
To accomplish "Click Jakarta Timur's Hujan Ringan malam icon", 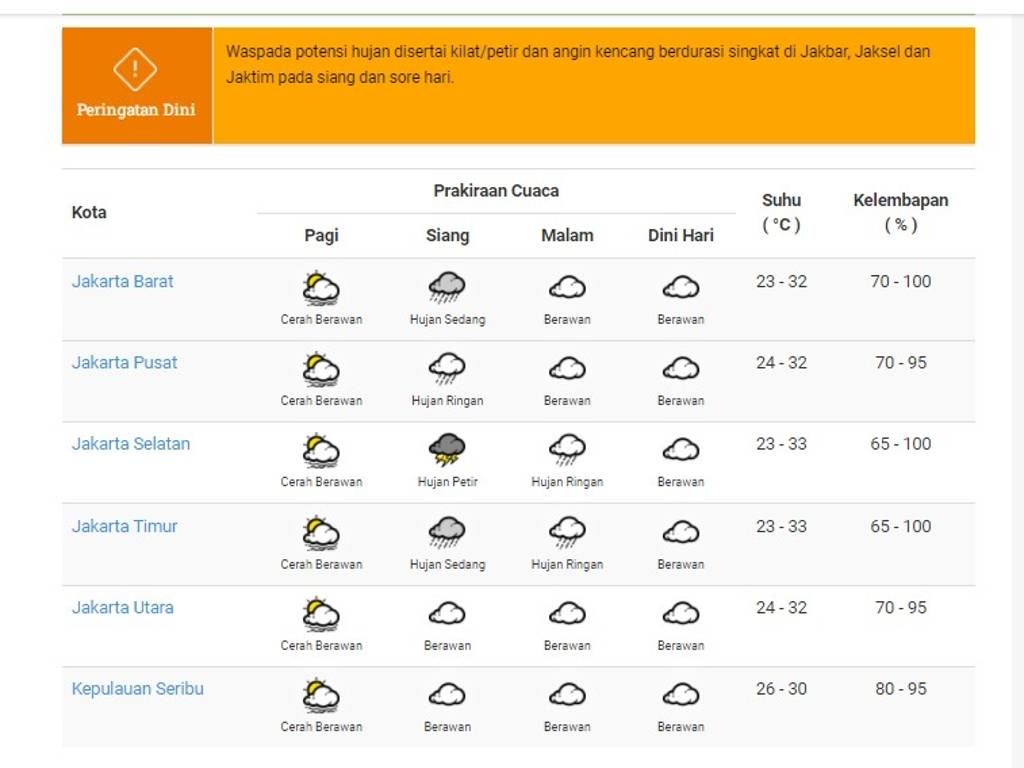I will tap(567, 532).
